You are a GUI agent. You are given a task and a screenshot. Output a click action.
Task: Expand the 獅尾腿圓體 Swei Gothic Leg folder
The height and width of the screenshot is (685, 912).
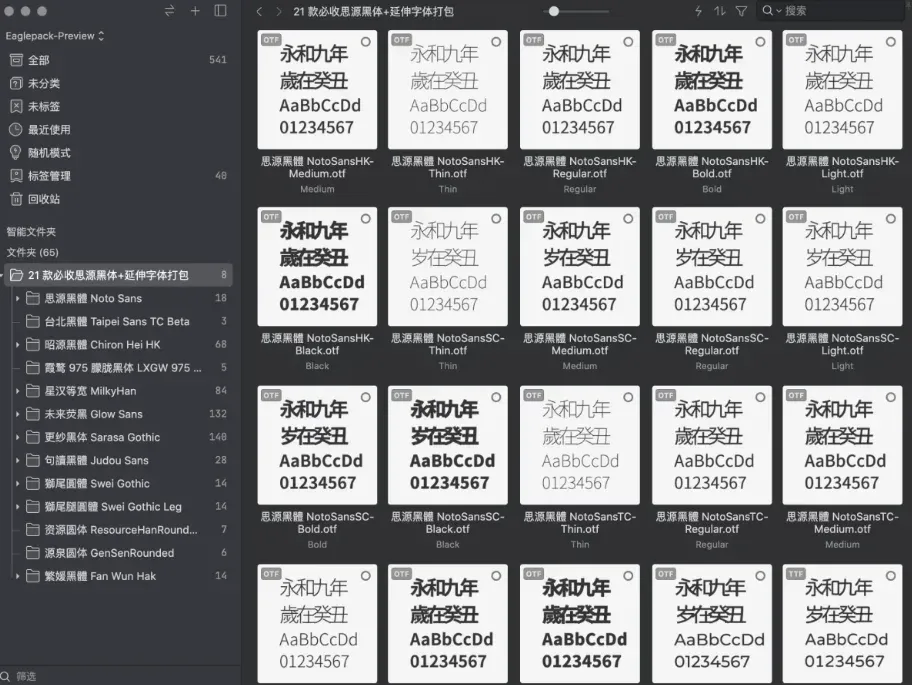tap(17, 506)
